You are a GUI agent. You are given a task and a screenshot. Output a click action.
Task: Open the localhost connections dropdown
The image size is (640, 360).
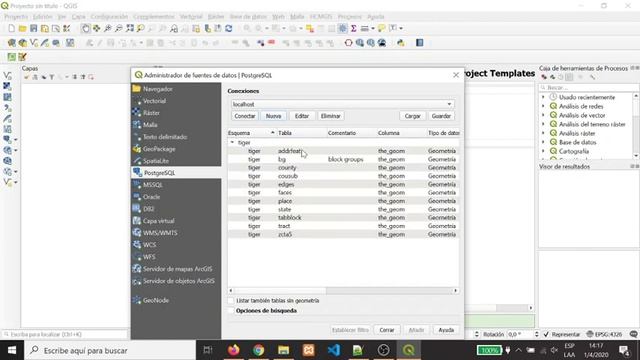[342, 104]
